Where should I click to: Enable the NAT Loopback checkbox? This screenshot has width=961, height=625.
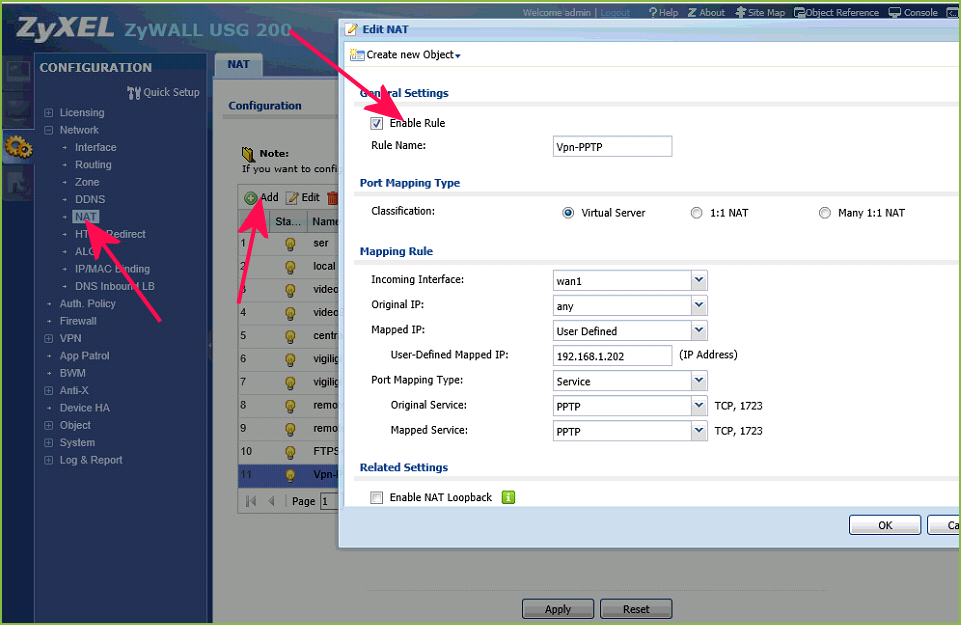[376, 498]
